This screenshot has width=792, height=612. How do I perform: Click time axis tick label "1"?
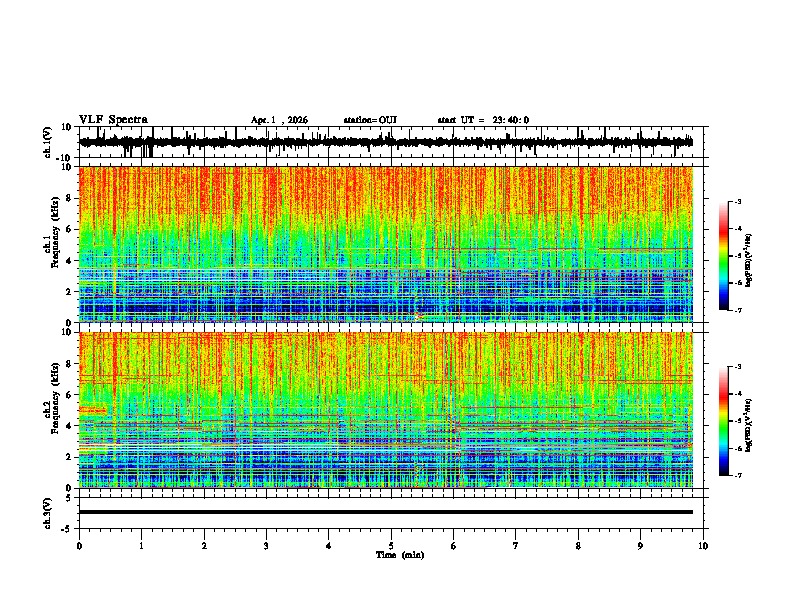click(x=141, y=546)
